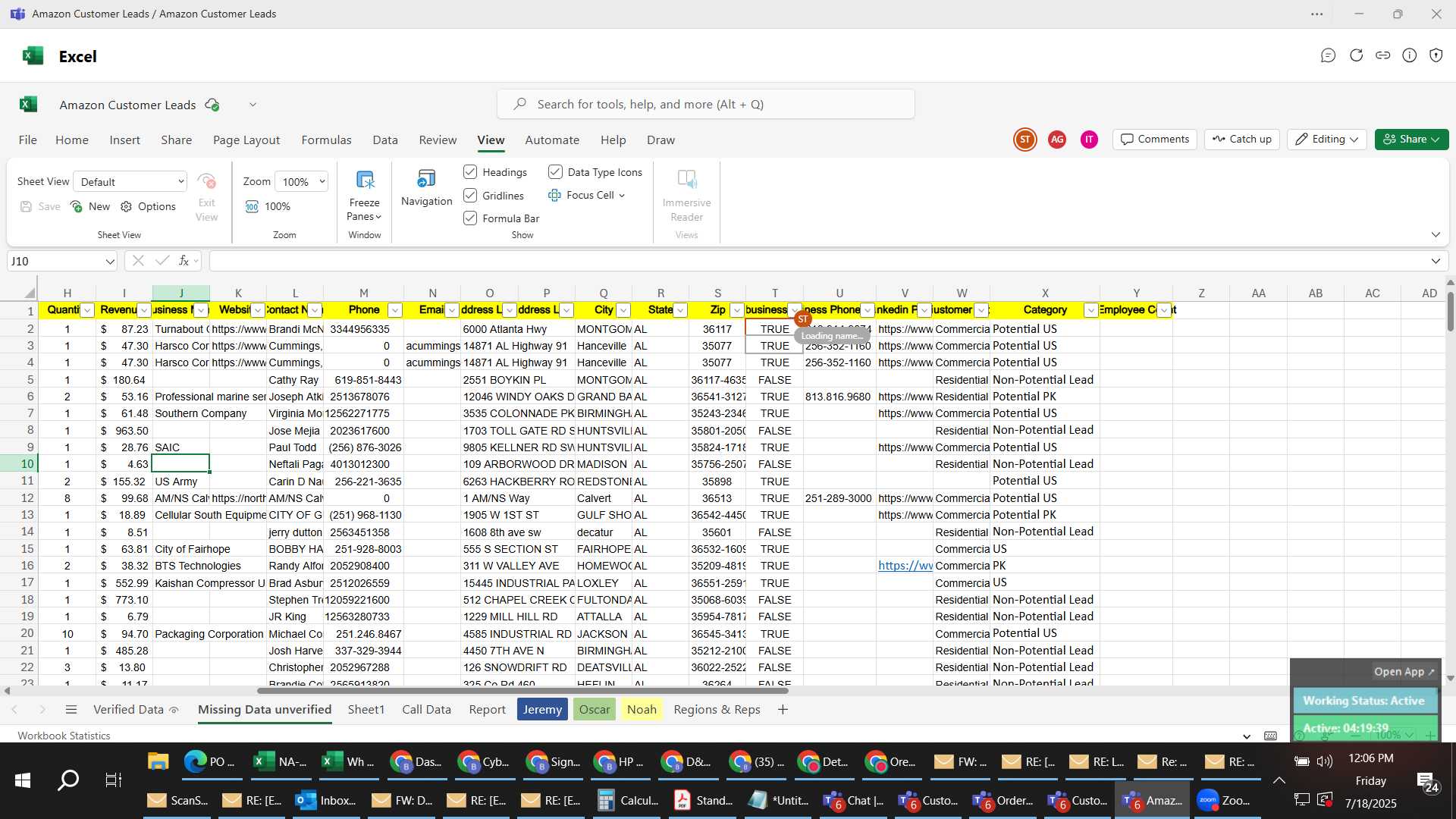Open the Editing mode dropdown
The height and width of the screenshot is (819, 1456).
[1327, 140]
